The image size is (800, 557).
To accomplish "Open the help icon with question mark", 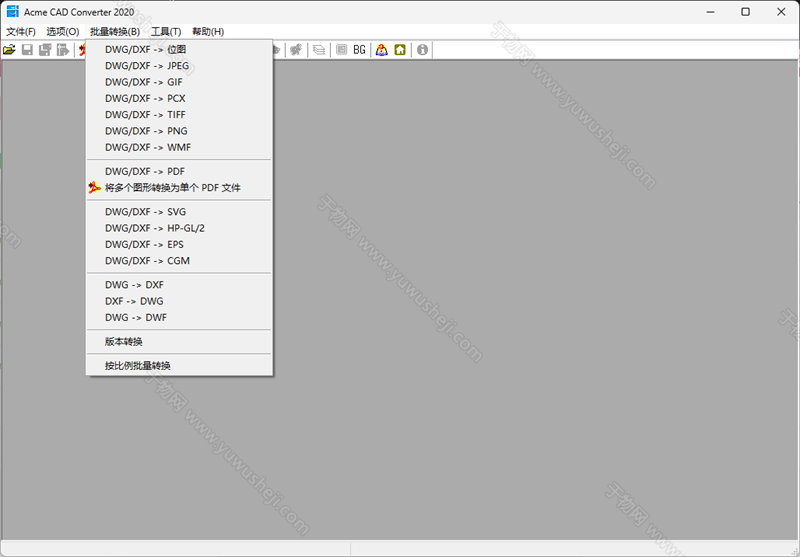I will [x=382, y=49].
